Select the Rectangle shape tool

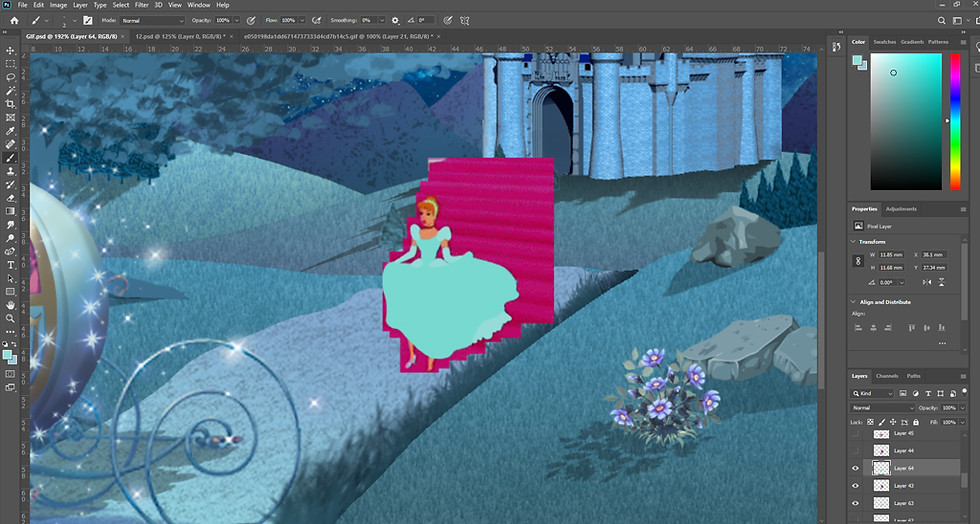point(10,292)
